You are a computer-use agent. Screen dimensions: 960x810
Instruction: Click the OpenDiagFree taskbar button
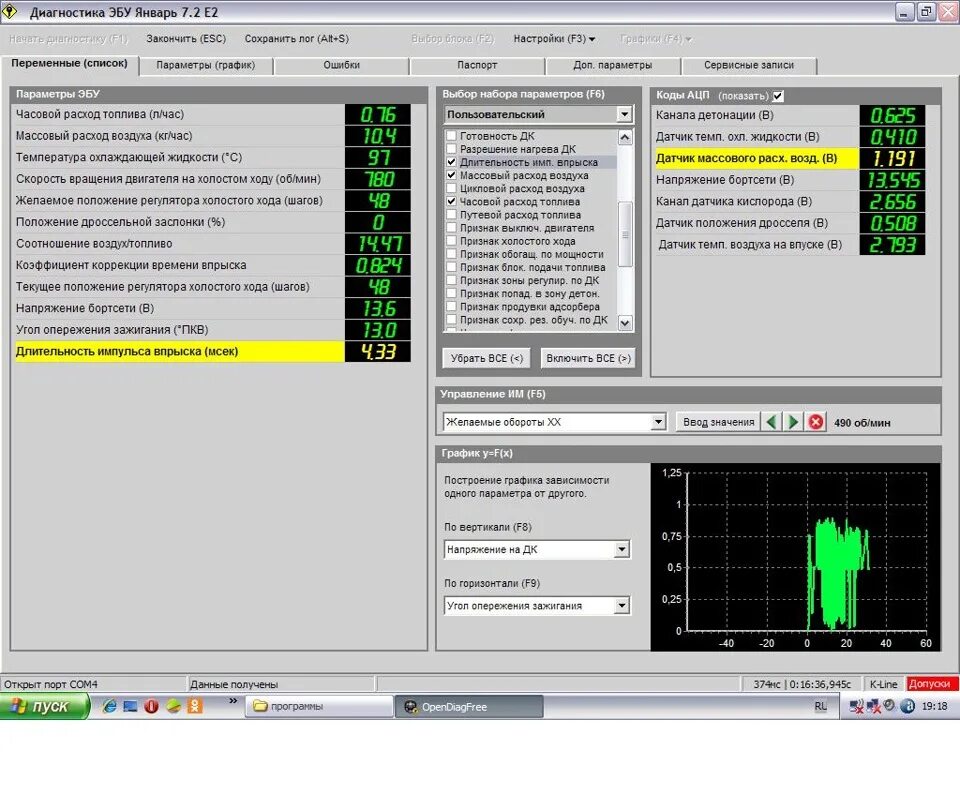pyautogui.click(x=469, y=707)
